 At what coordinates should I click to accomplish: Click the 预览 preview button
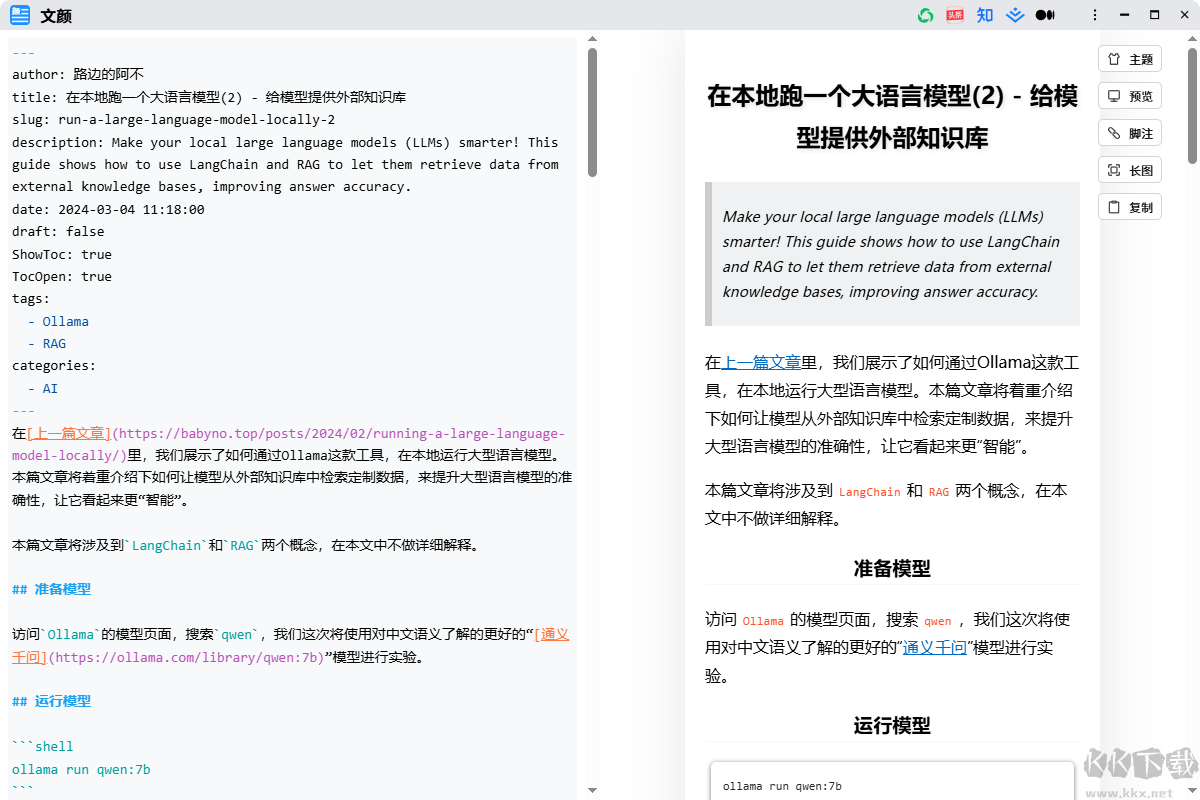1130,96
